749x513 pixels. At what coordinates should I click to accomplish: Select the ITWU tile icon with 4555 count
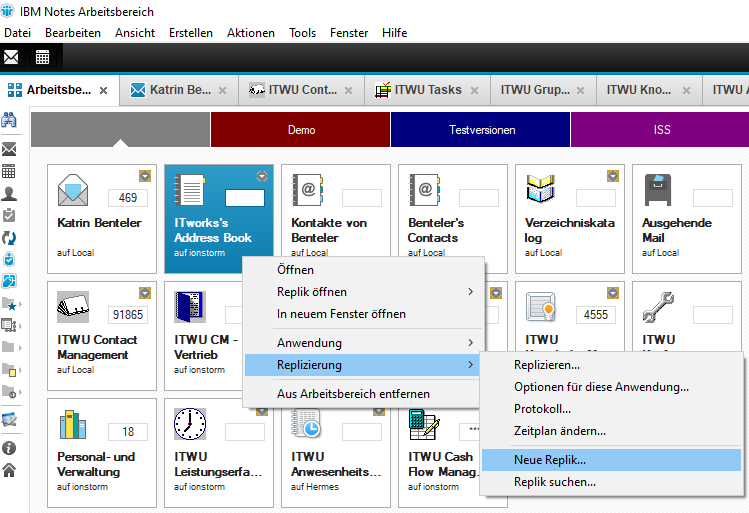[x=541, y=307]
